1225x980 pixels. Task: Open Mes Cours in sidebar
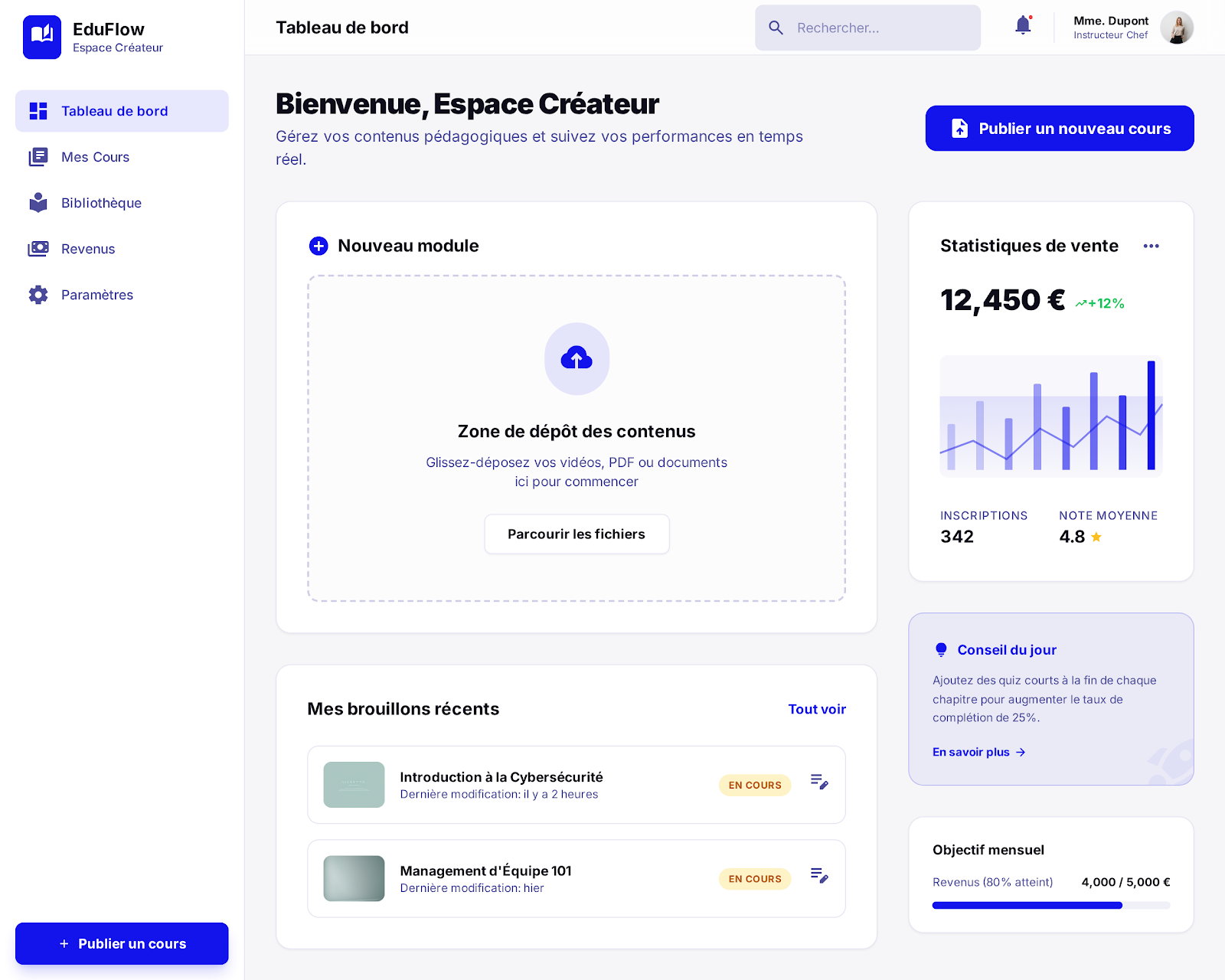click(x=95, y=157)
